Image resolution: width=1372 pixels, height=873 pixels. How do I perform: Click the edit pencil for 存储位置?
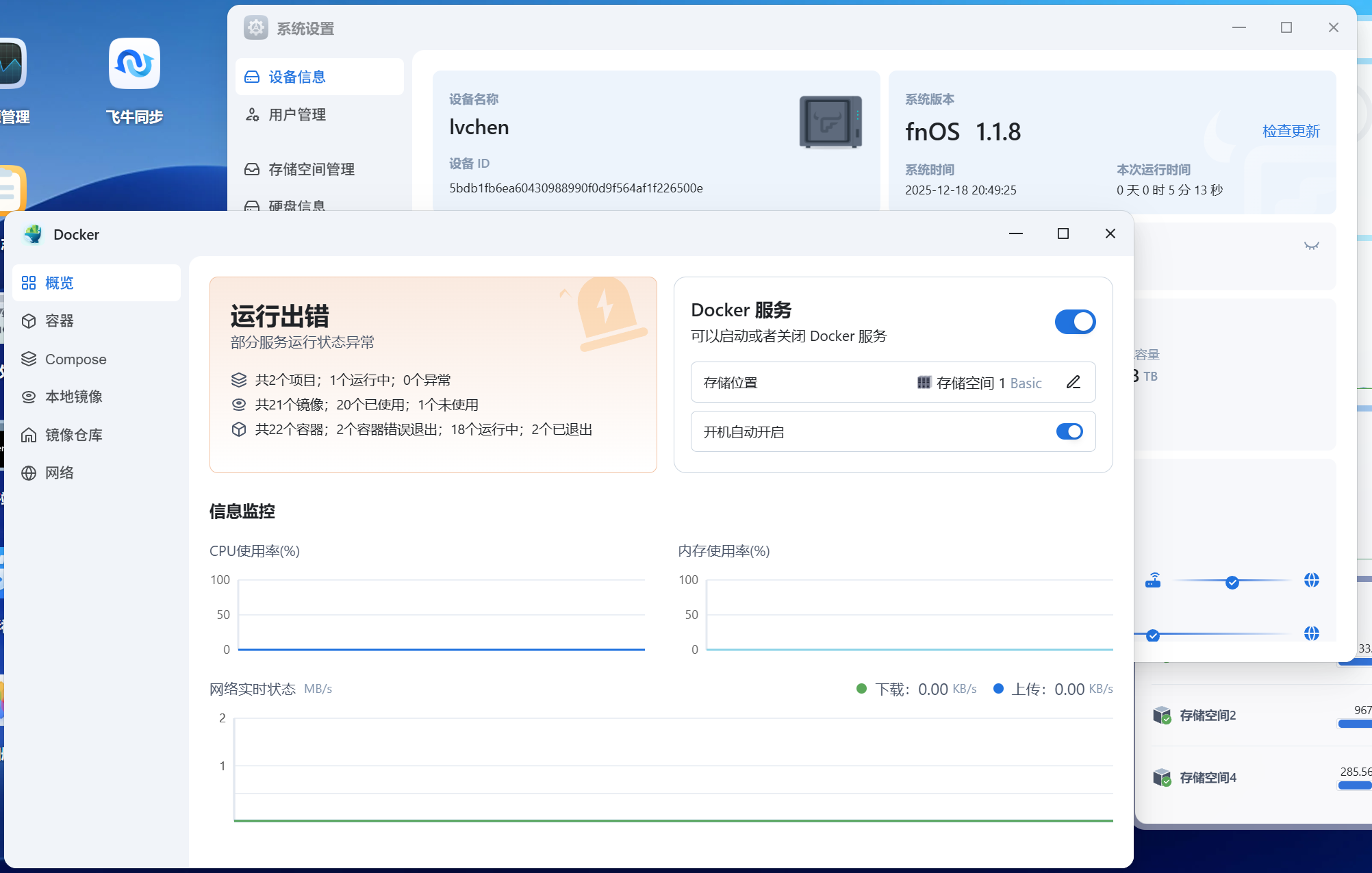coord(1073,382)
